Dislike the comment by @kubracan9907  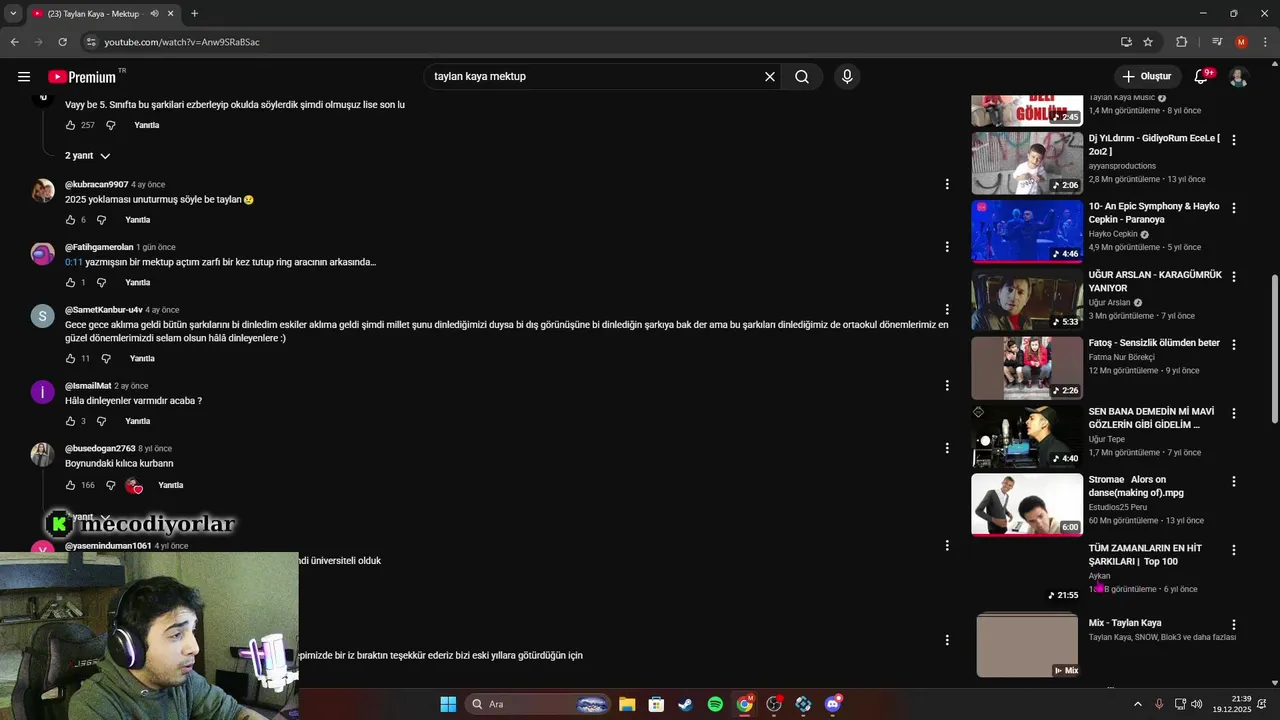click(x=101, y=220)
